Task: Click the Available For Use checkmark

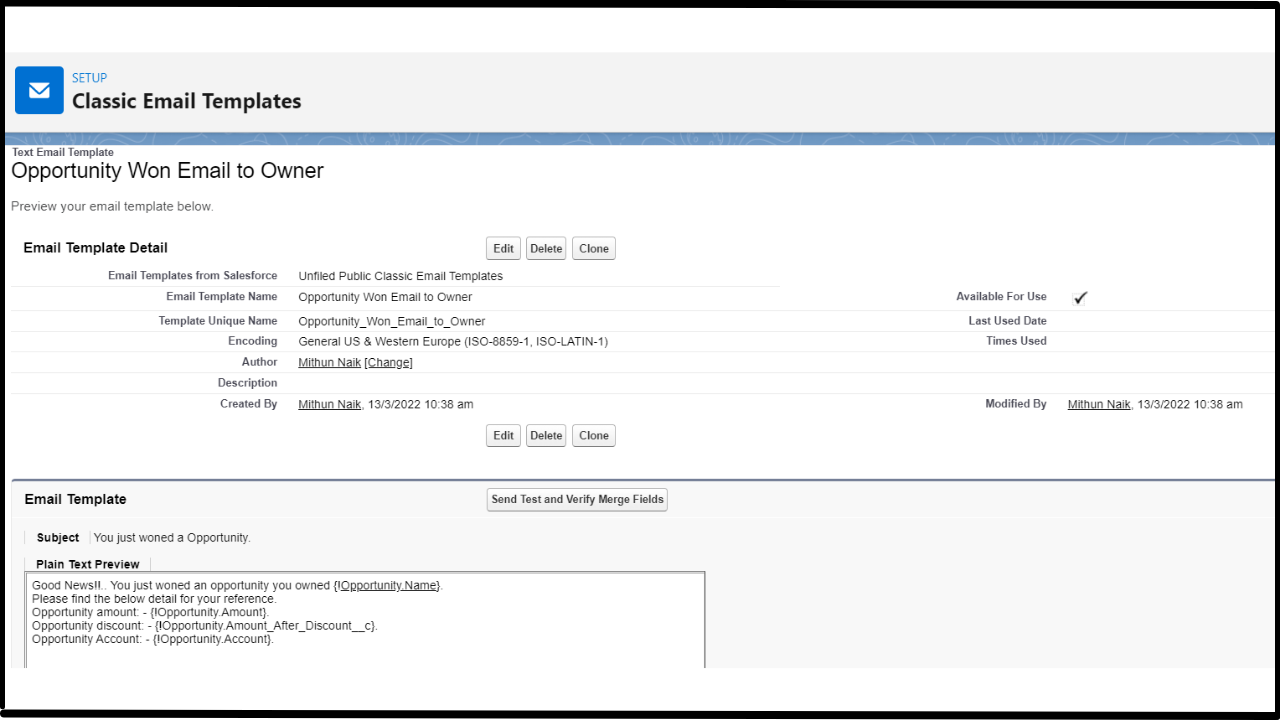Action: tap(1080, 298)
